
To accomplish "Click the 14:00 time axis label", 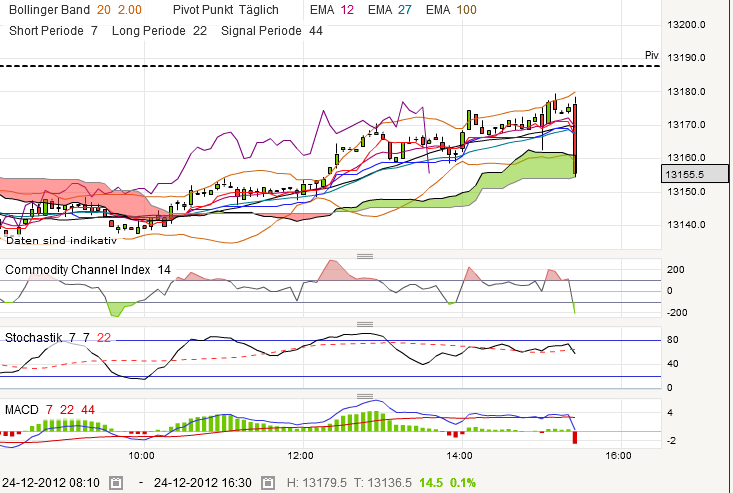I will 459,456.
